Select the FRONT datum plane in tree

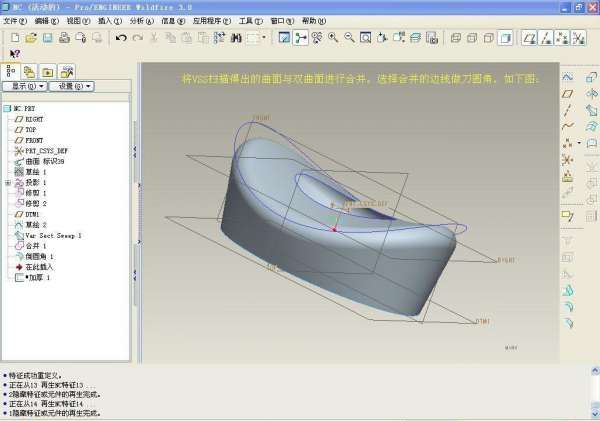point(29,140)
